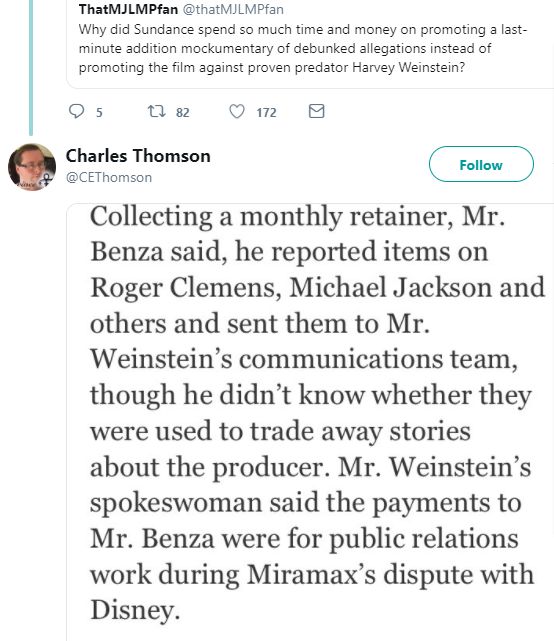Retweet using the retweet arrows icon
554x641 pixels.
point(157,111)
